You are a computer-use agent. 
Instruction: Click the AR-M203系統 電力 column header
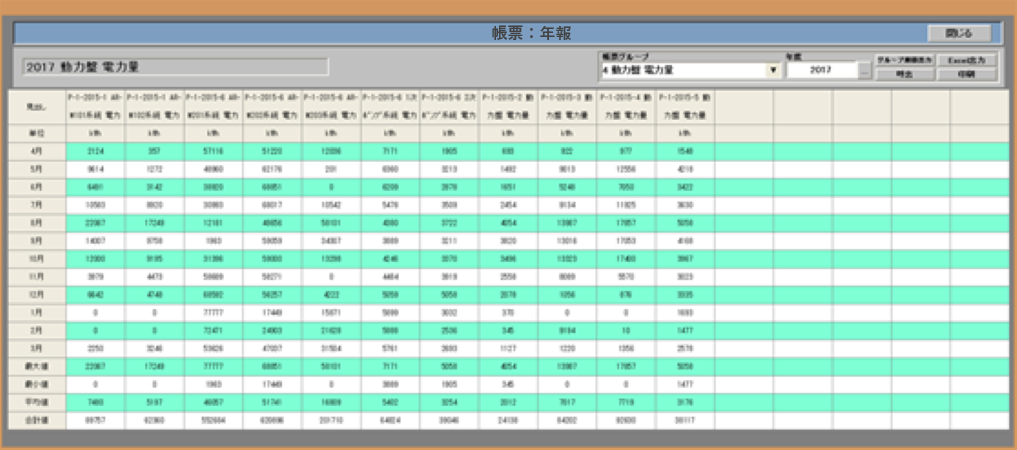(x=331, y=107)
